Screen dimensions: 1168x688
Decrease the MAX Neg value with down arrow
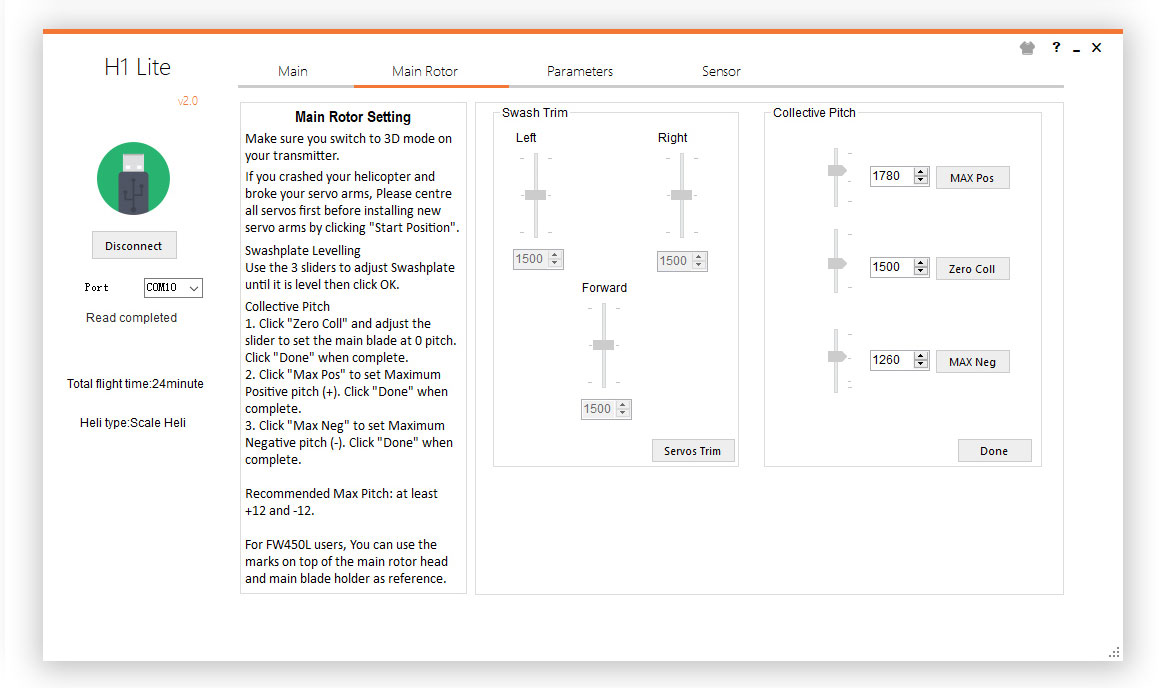921,365
